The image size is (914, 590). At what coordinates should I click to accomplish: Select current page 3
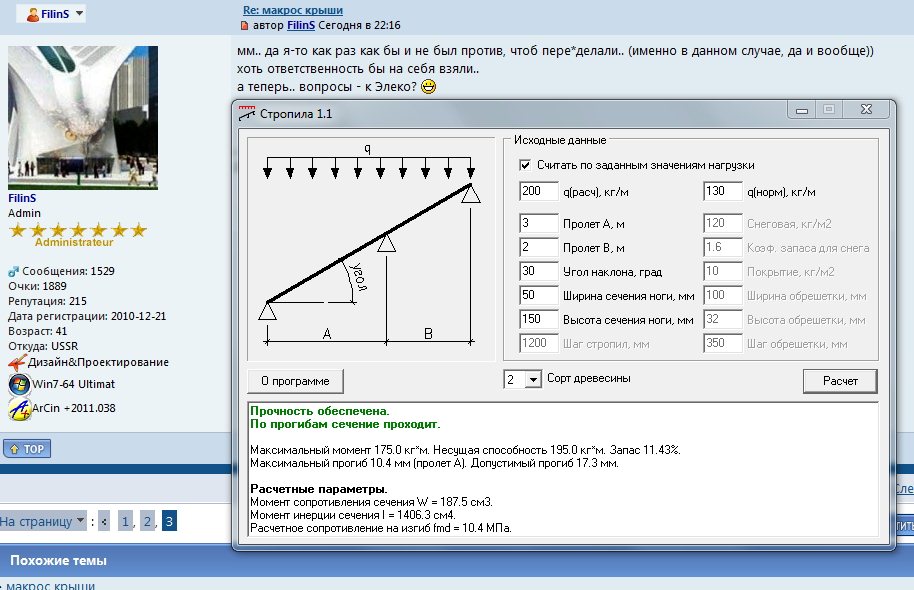tap(169, 521)
